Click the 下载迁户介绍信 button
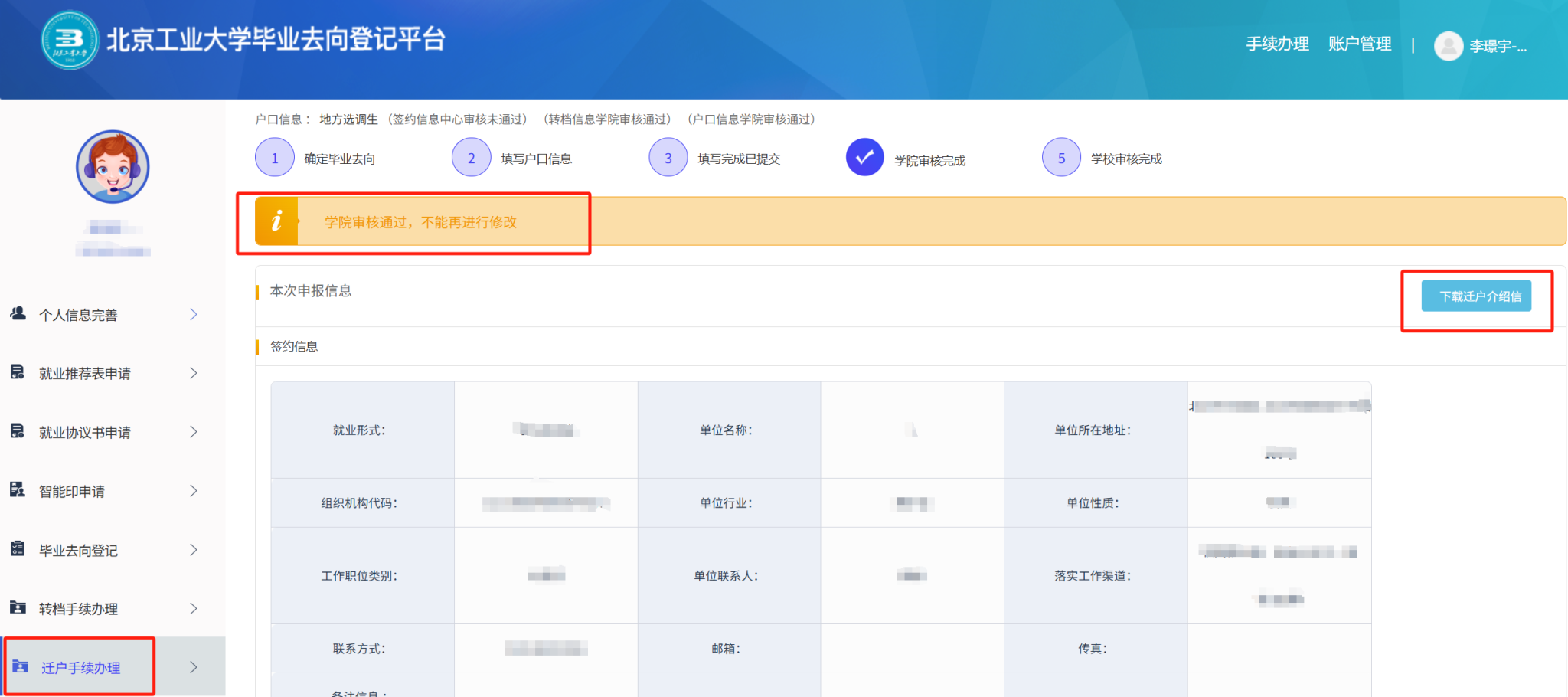This screenshot has width=1568, height=697. click(1475, 296)
